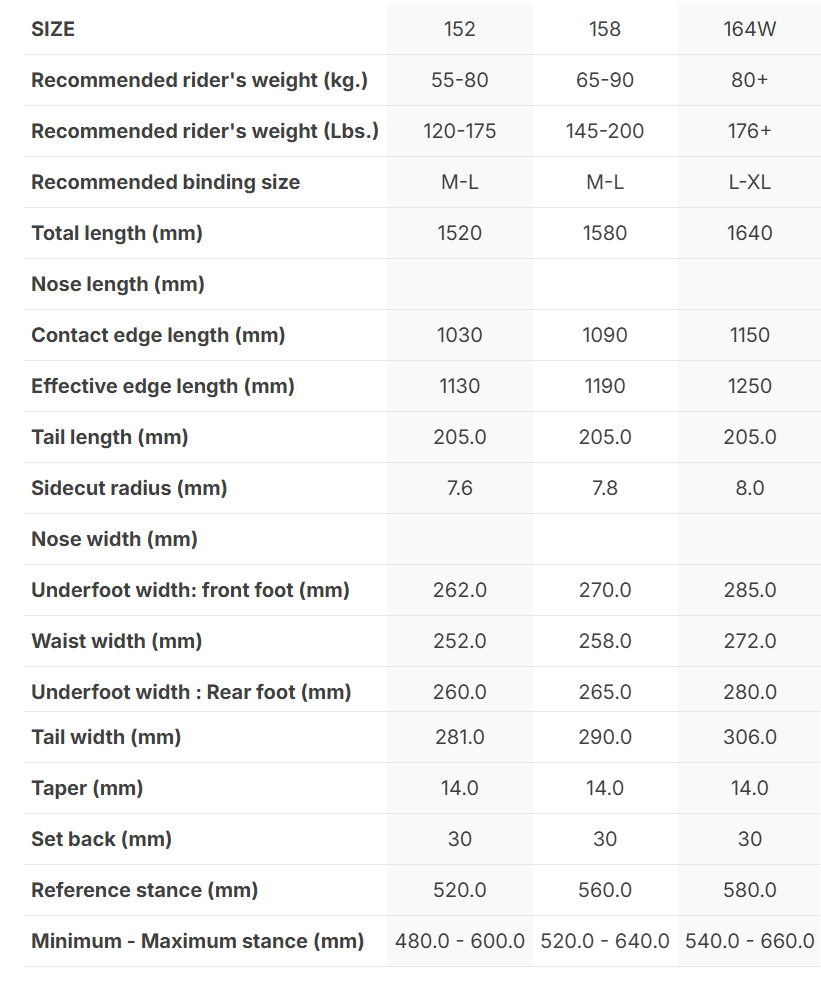Click the 540.0 - 660.0 stance range cell
821x1001 pixels.
click(x=750, y=941)
